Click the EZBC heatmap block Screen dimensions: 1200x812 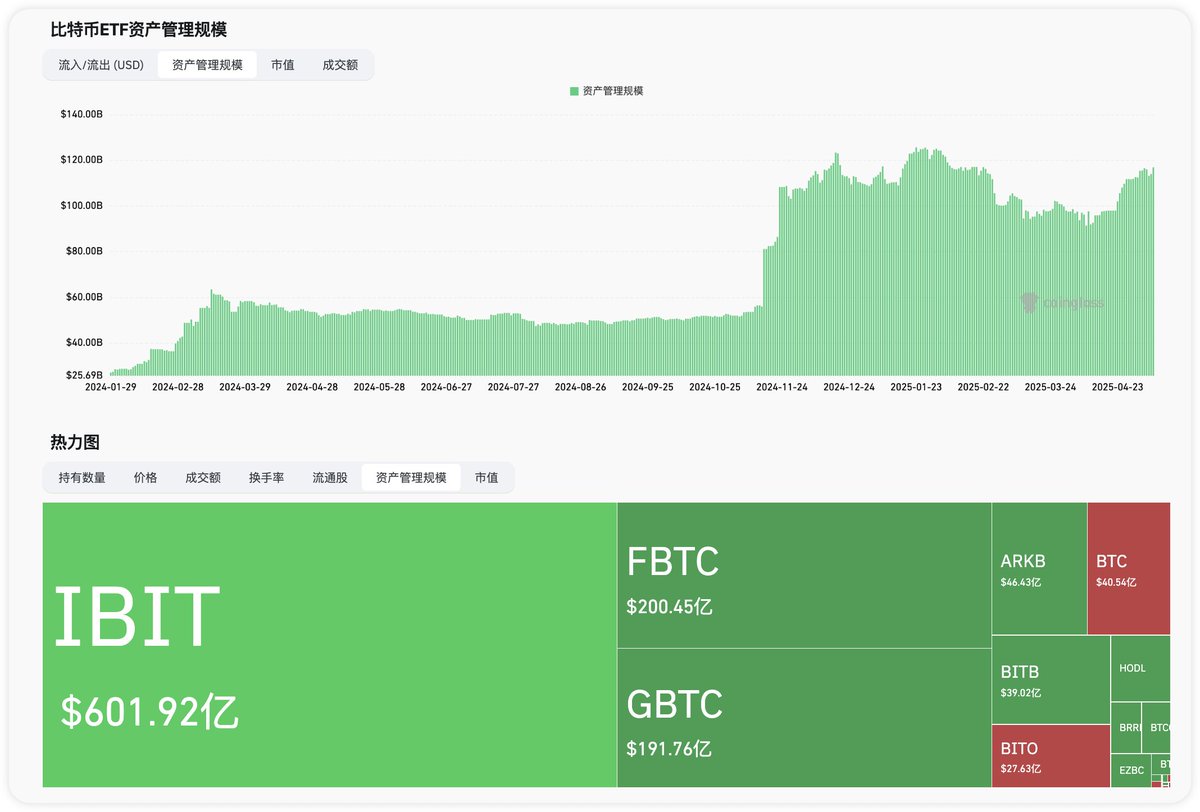click(1131, 771)
